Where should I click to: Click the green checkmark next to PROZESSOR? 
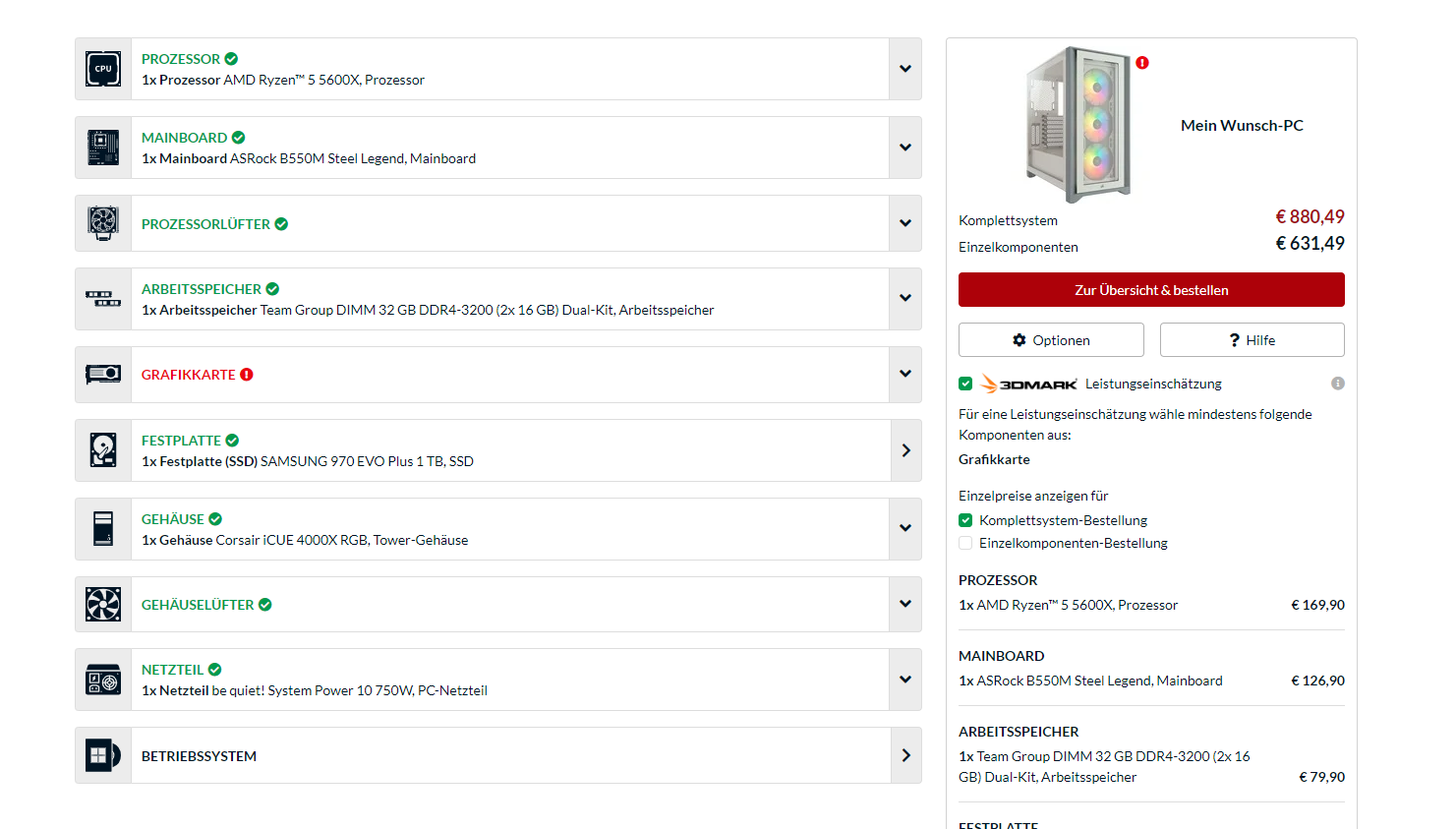[231, 59]
